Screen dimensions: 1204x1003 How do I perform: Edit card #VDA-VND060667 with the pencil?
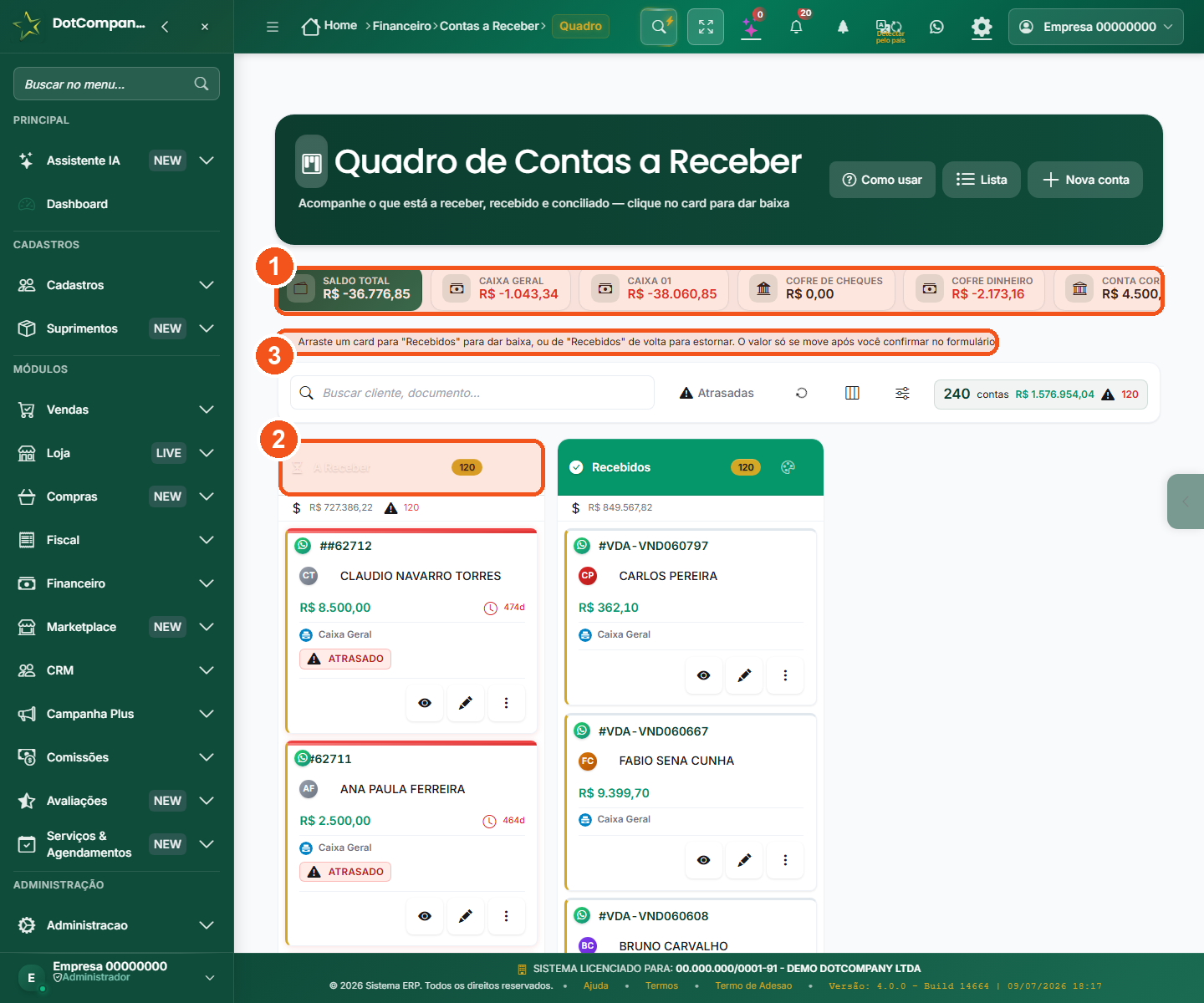click(744, 860)
